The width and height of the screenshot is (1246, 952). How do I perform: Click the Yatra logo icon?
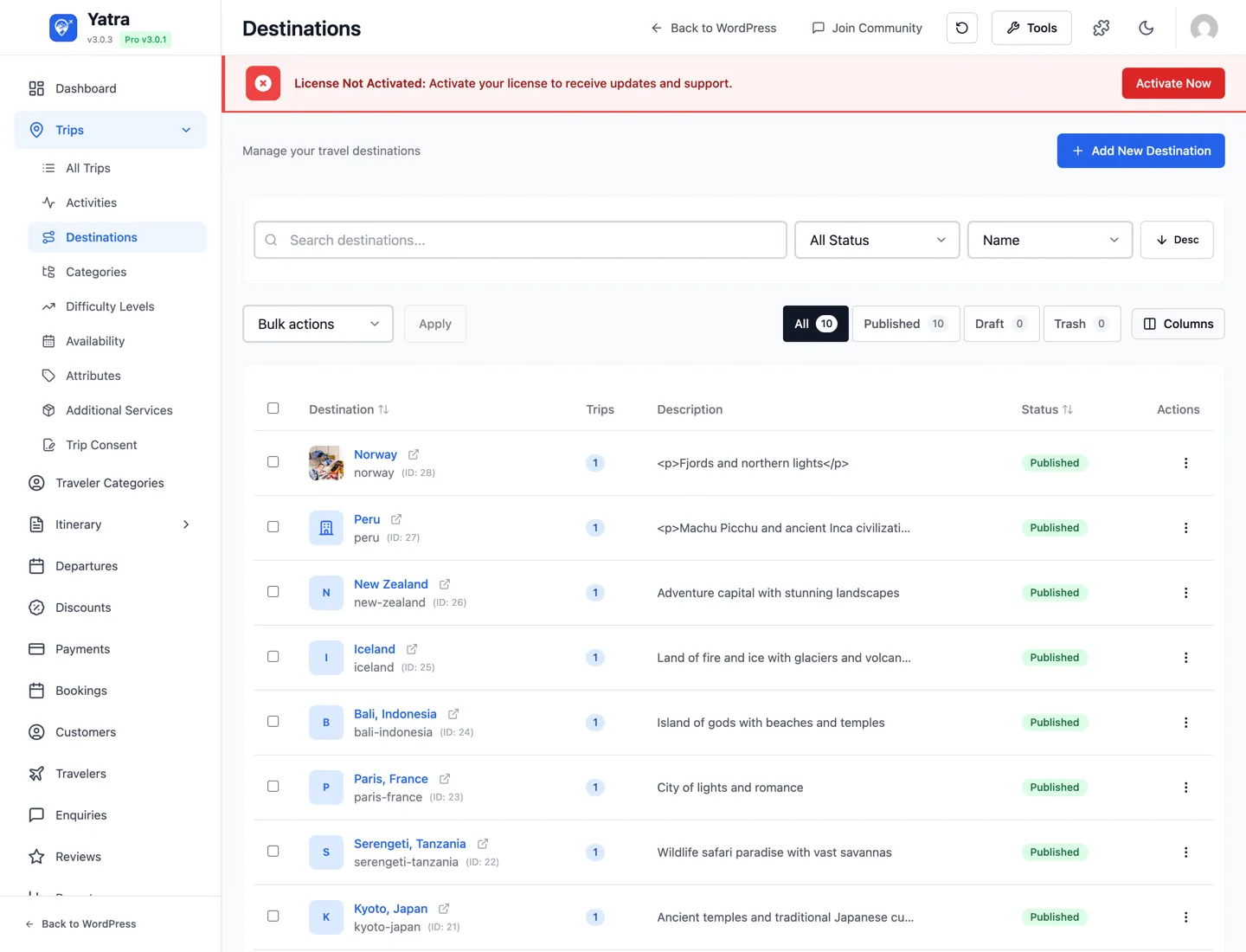63,28
